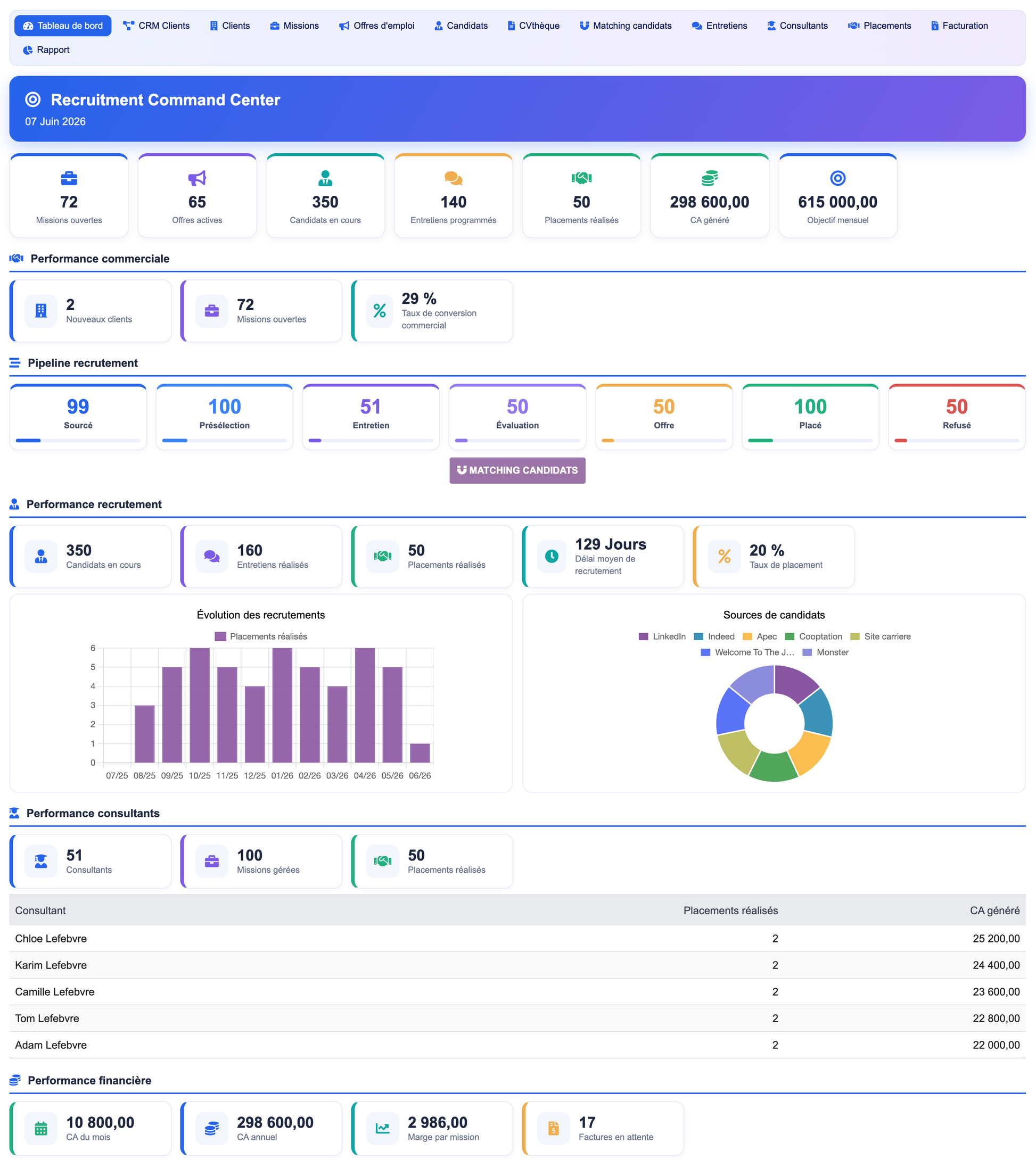Toggle Site carriere legend entry

pyautogui.click(x=881, y=636)
